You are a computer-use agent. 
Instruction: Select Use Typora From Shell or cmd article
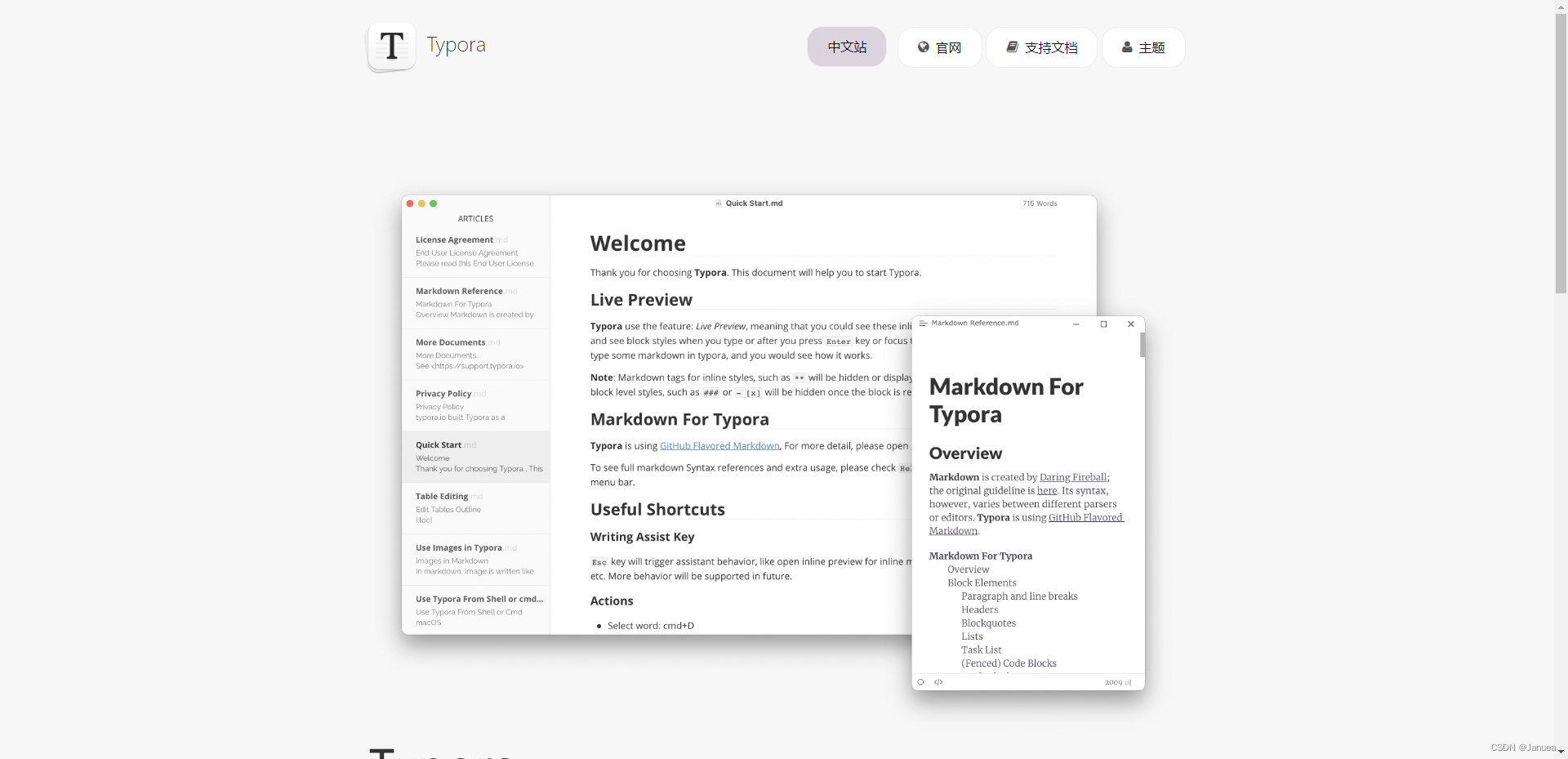click(x=475, y=610)
